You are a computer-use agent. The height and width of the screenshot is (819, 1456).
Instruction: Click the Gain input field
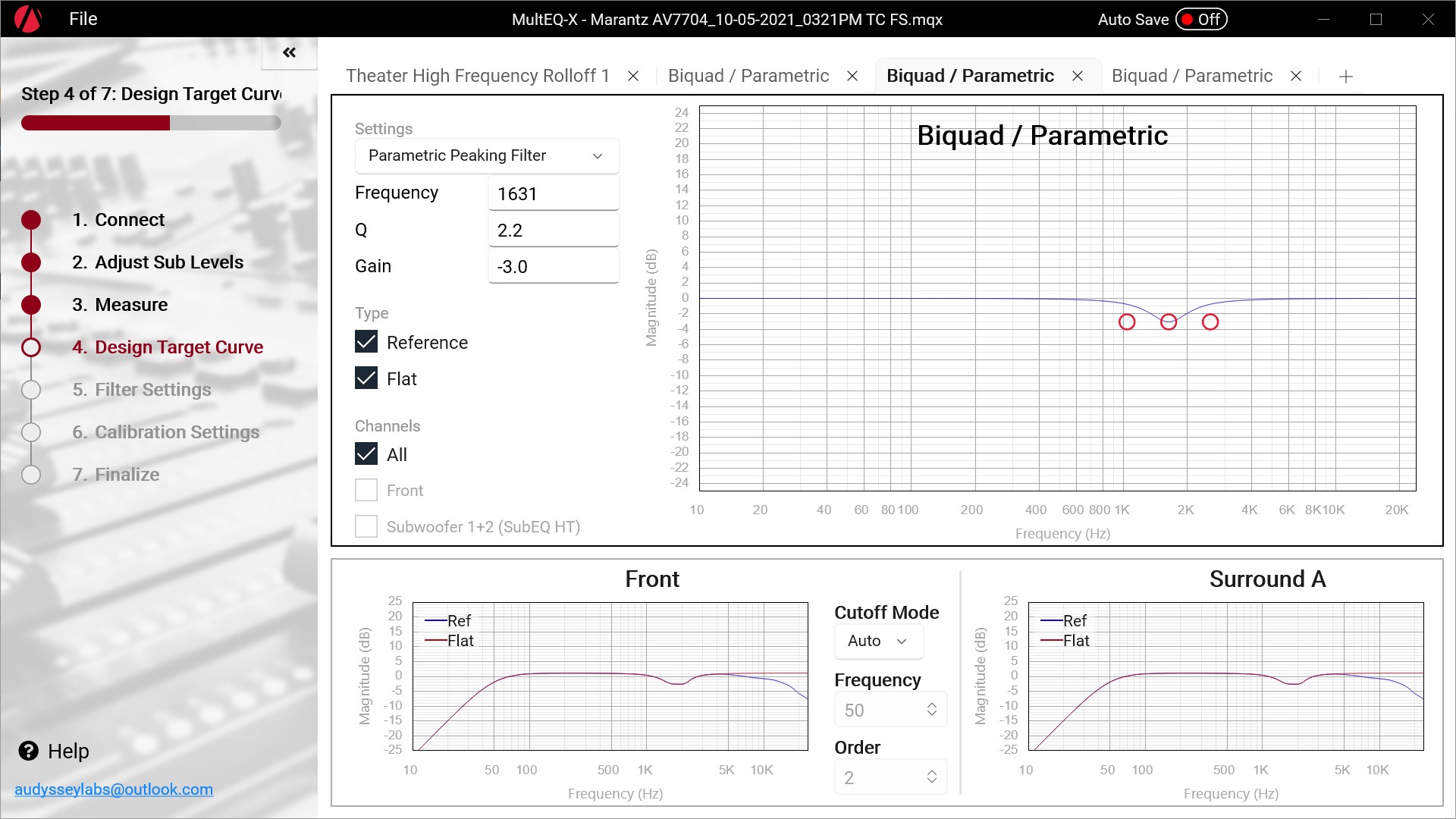553,267
